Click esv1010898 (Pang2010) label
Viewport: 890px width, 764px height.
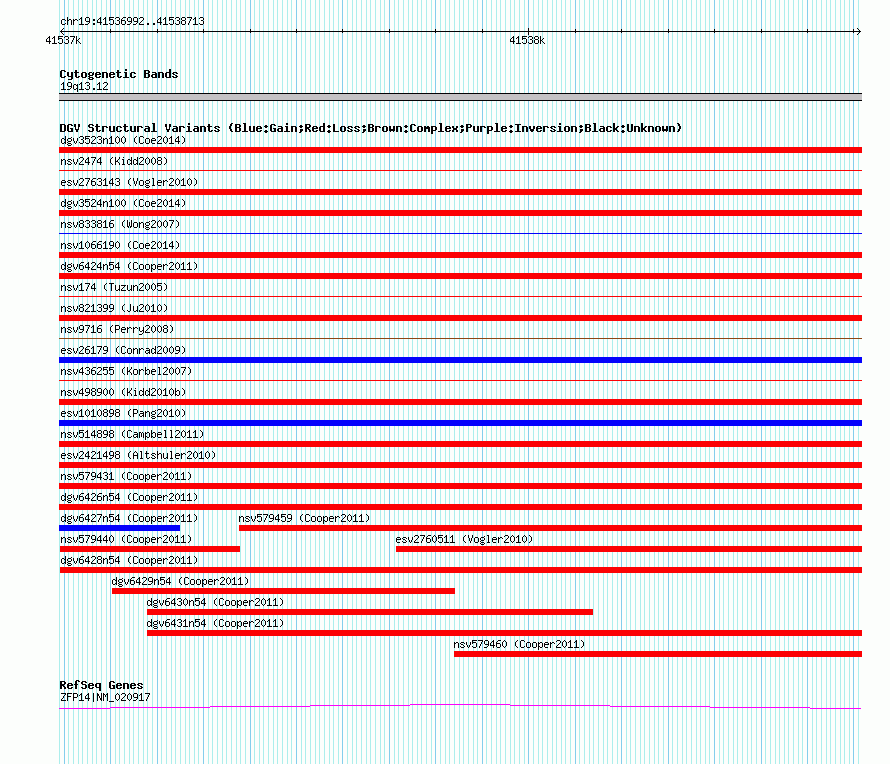(123, 413)
